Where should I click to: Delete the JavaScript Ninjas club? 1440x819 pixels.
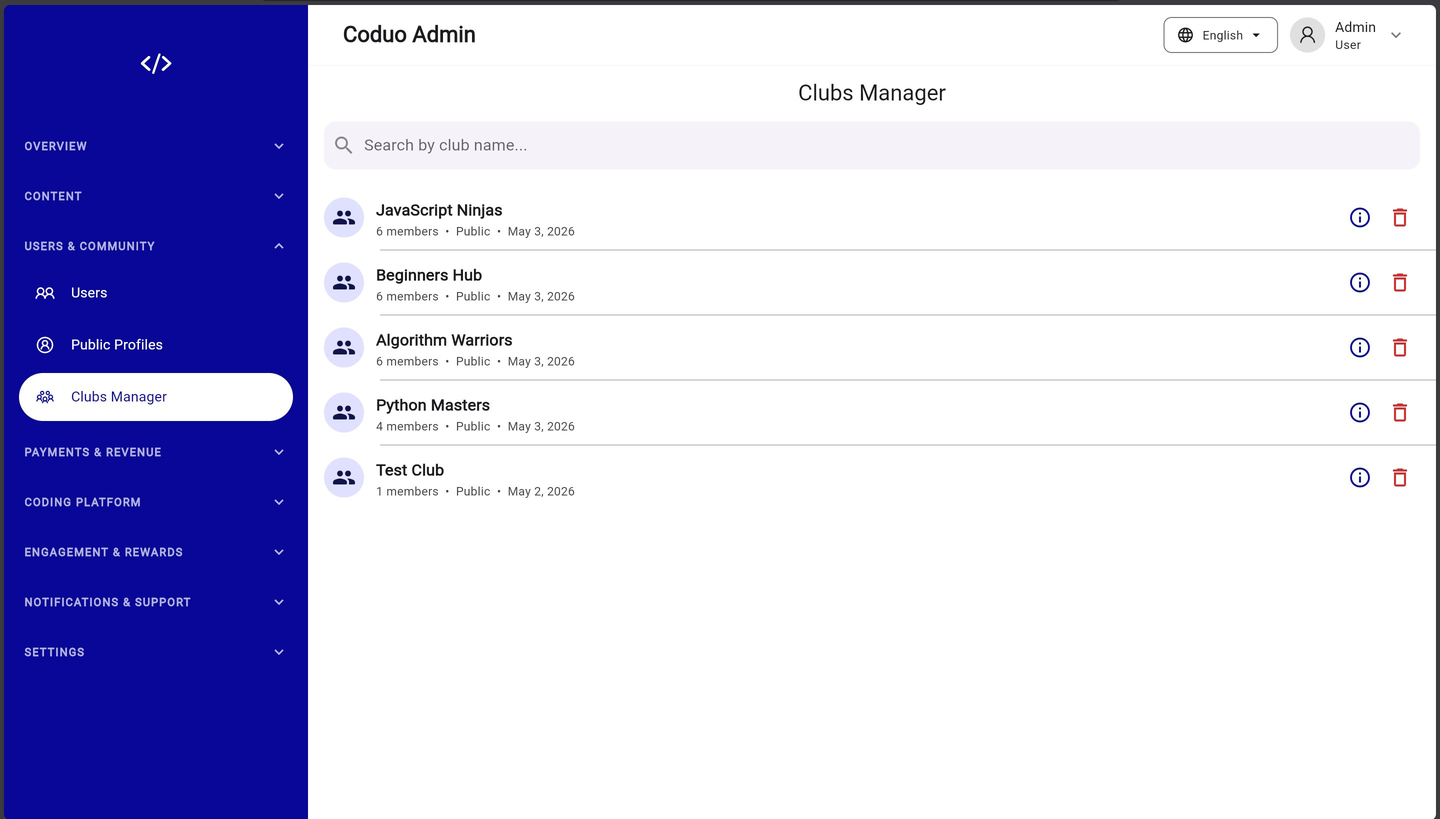pyautogui.click(x=1400, y=217)
